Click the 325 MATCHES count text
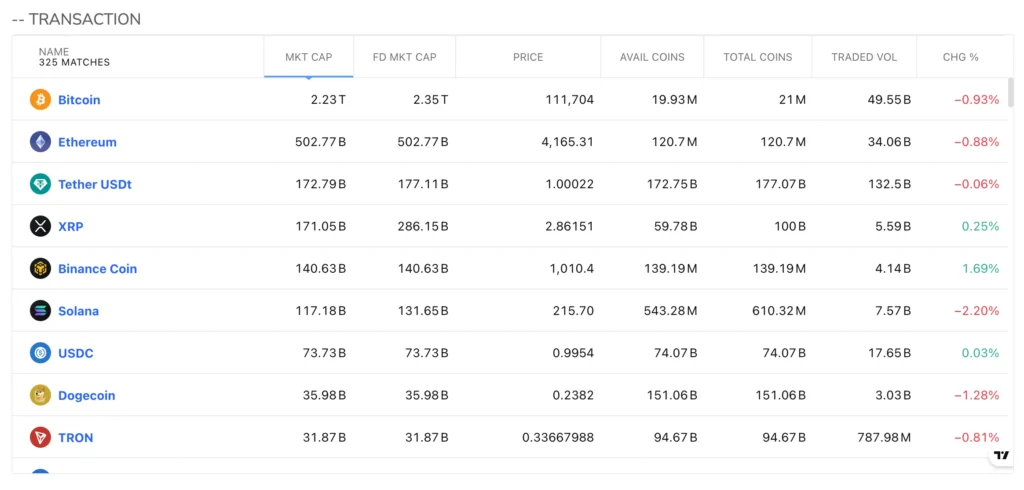The image size is (1024, 490). click(74, 63)
